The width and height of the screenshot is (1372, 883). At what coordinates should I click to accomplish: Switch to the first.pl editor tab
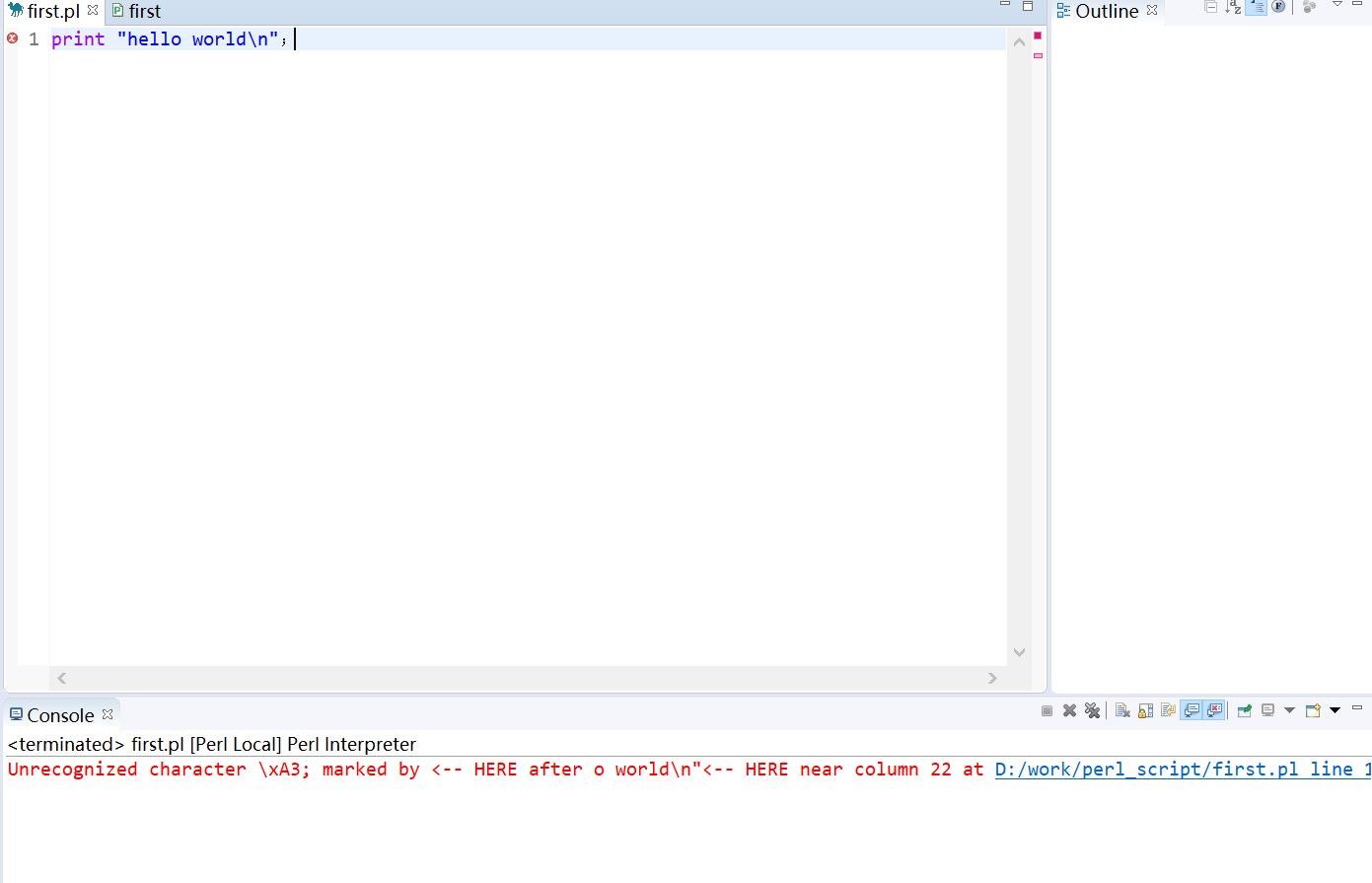pos(52,12)
